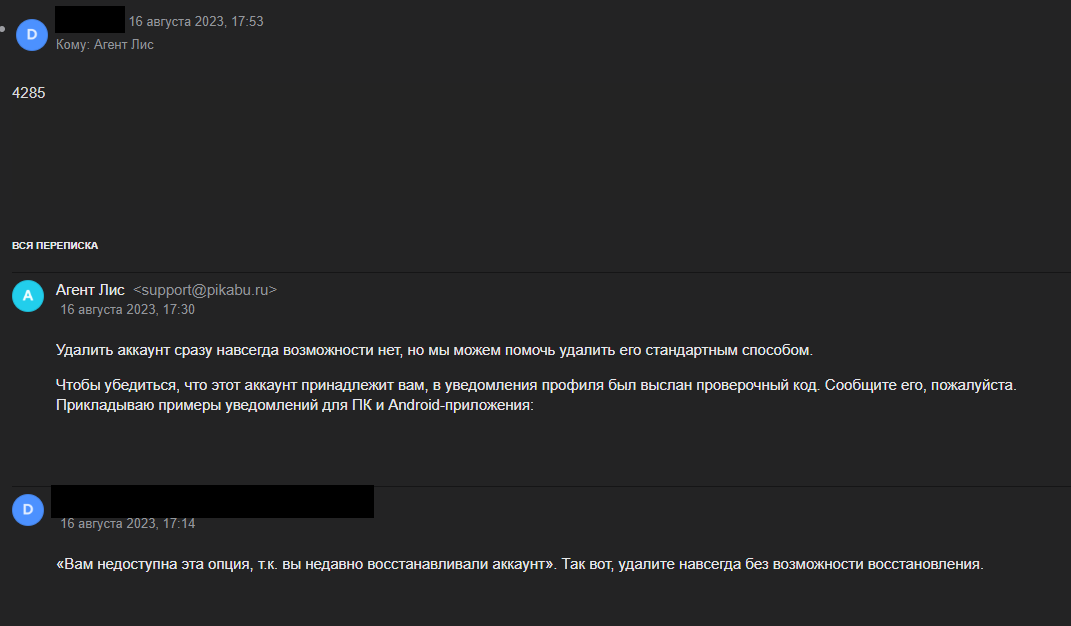Image resolution: width=1071 pixels, height=626 pixels.
Task: Click the divider line under ВСЯ ПЕРЕПИСКА
Action: (x=540, y=271)
